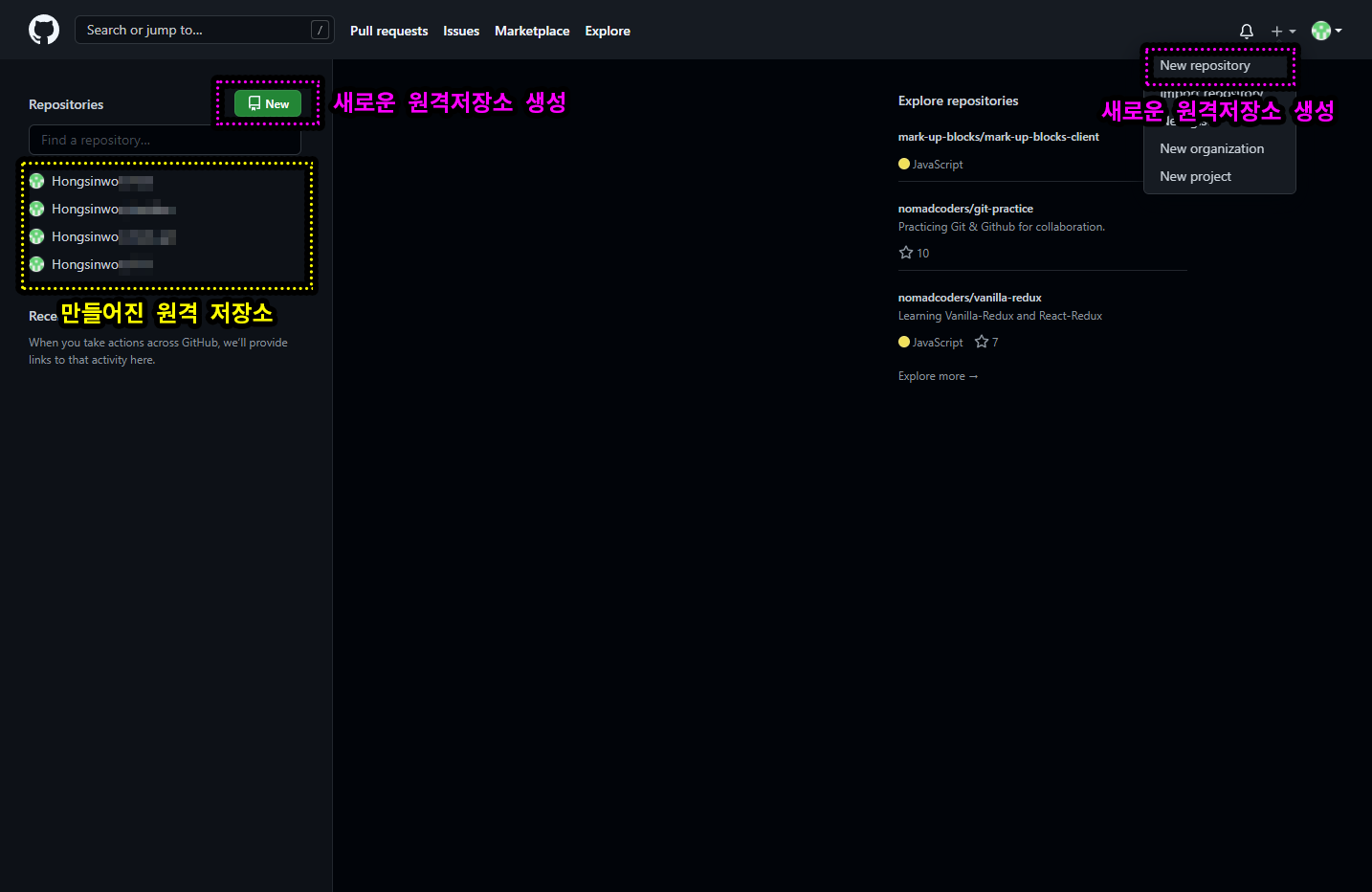Expand the plus create-new dropdown
The height and width of the screenshot is (892, 1372).
coord(1283,31)
